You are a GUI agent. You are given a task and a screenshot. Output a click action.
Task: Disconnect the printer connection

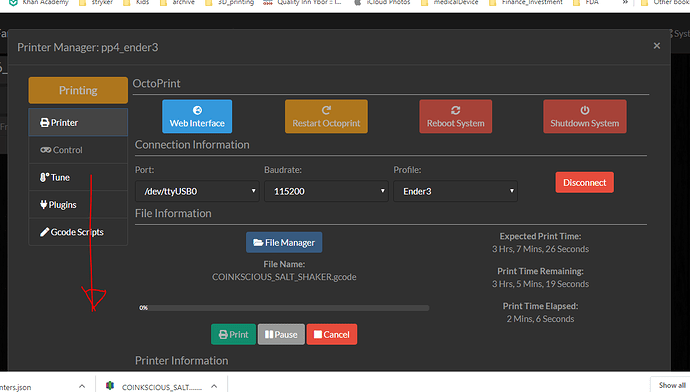coord(584,182)
